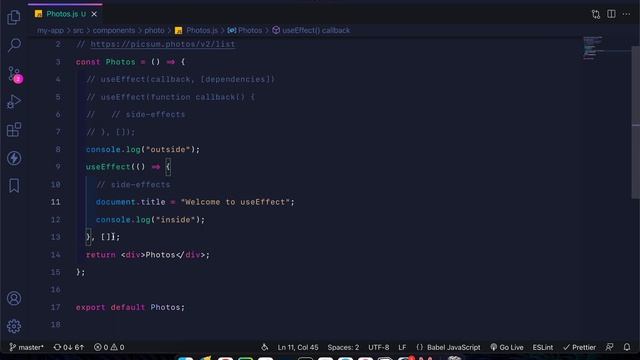Open the Manage gear menu
Viewport: 640px width, 360px height.
pos(14,326)
